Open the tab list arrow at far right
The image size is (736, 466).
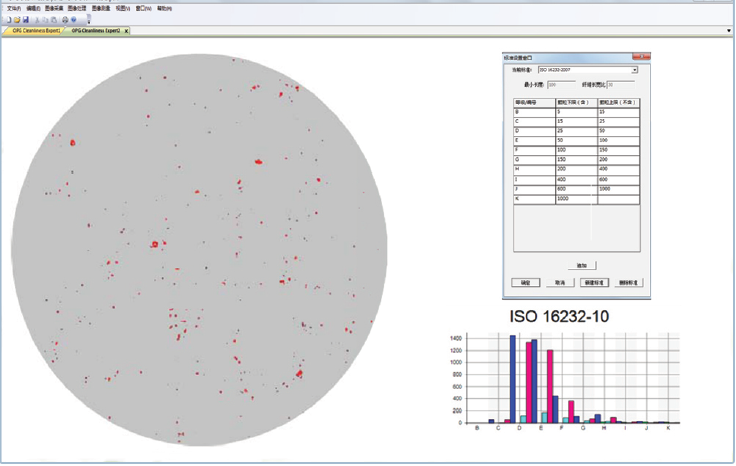point(729,31)
